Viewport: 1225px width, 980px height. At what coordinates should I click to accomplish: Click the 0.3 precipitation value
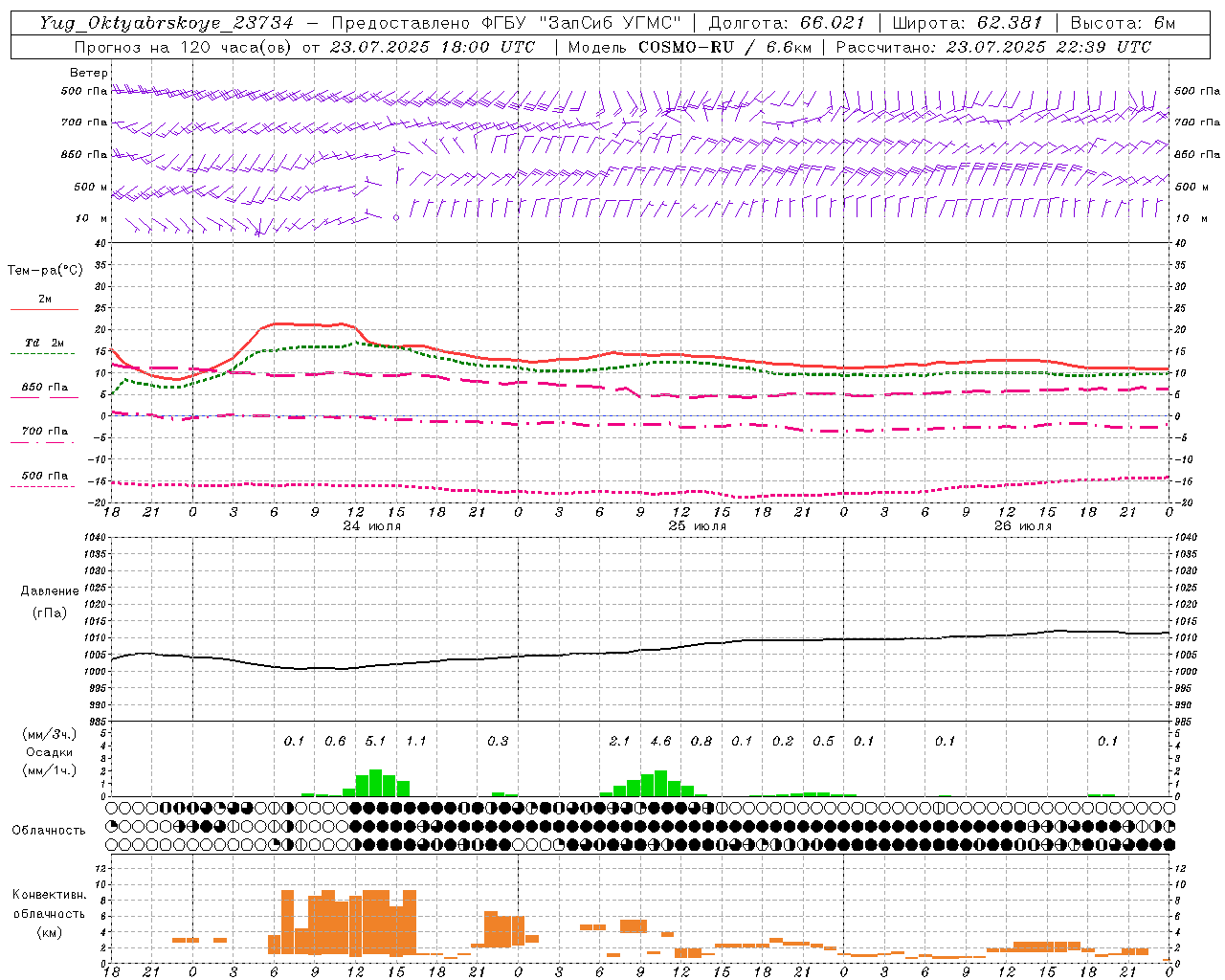coord(498,742)
